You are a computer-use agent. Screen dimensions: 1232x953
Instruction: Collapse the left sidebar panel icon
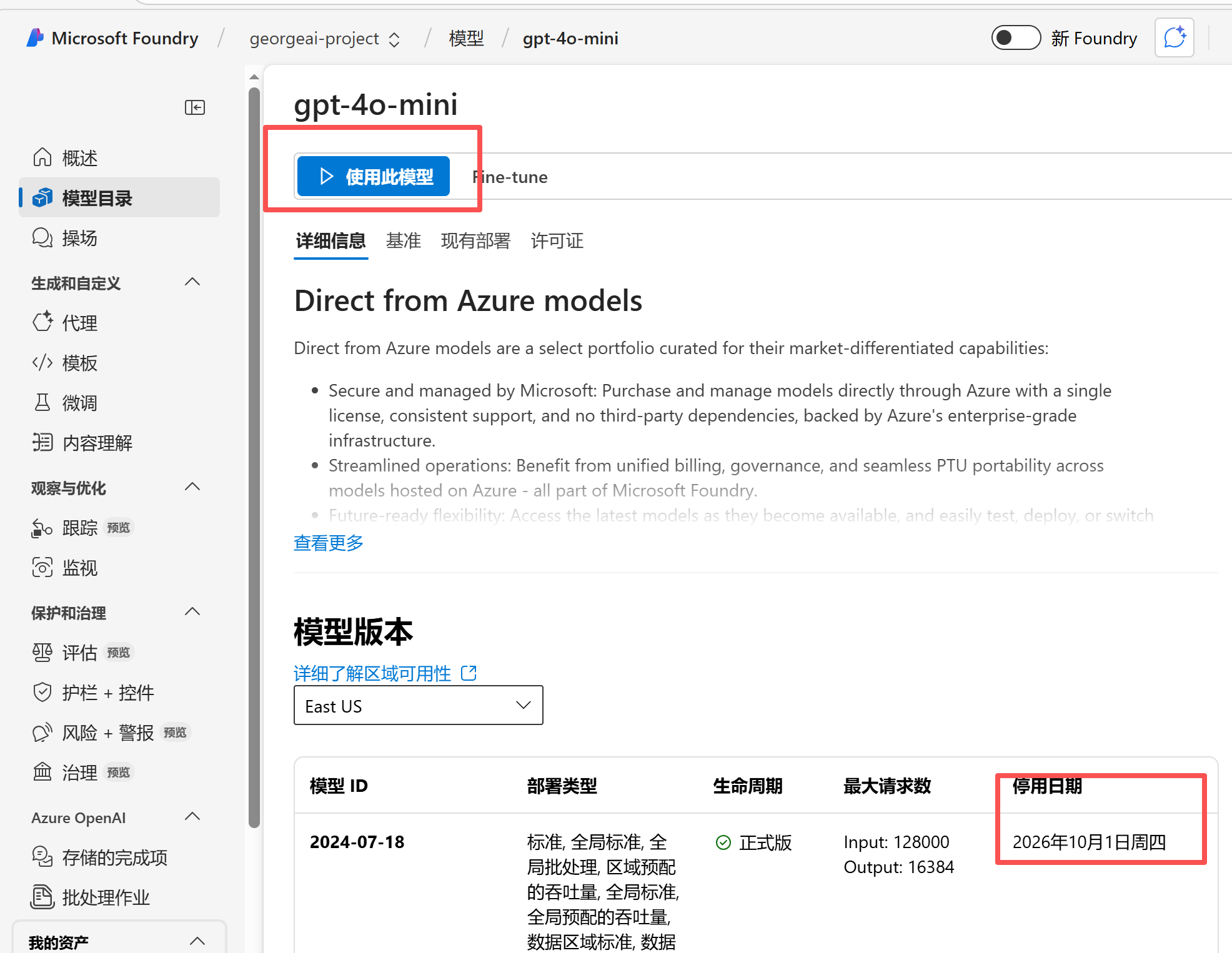click(195, 107)
